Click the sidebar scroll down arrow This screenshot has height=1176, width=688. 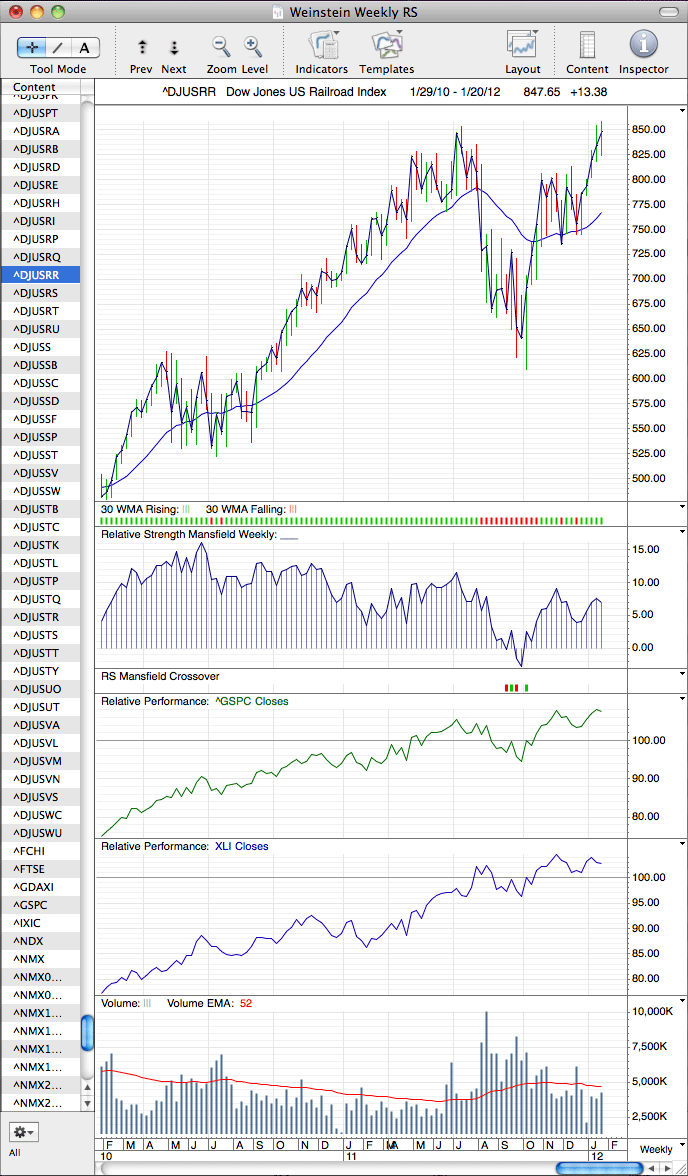click(88, 1103)
